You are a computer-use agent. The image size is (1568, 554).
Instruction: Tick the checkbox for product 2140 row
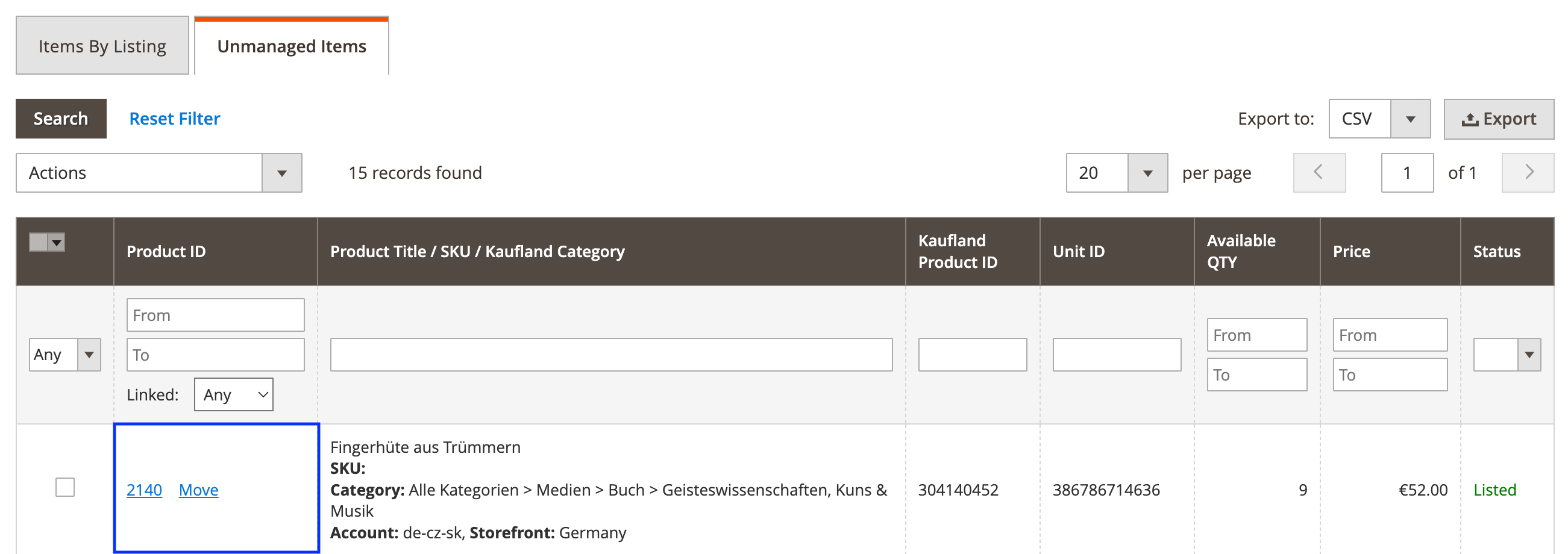tap(65, 487)
